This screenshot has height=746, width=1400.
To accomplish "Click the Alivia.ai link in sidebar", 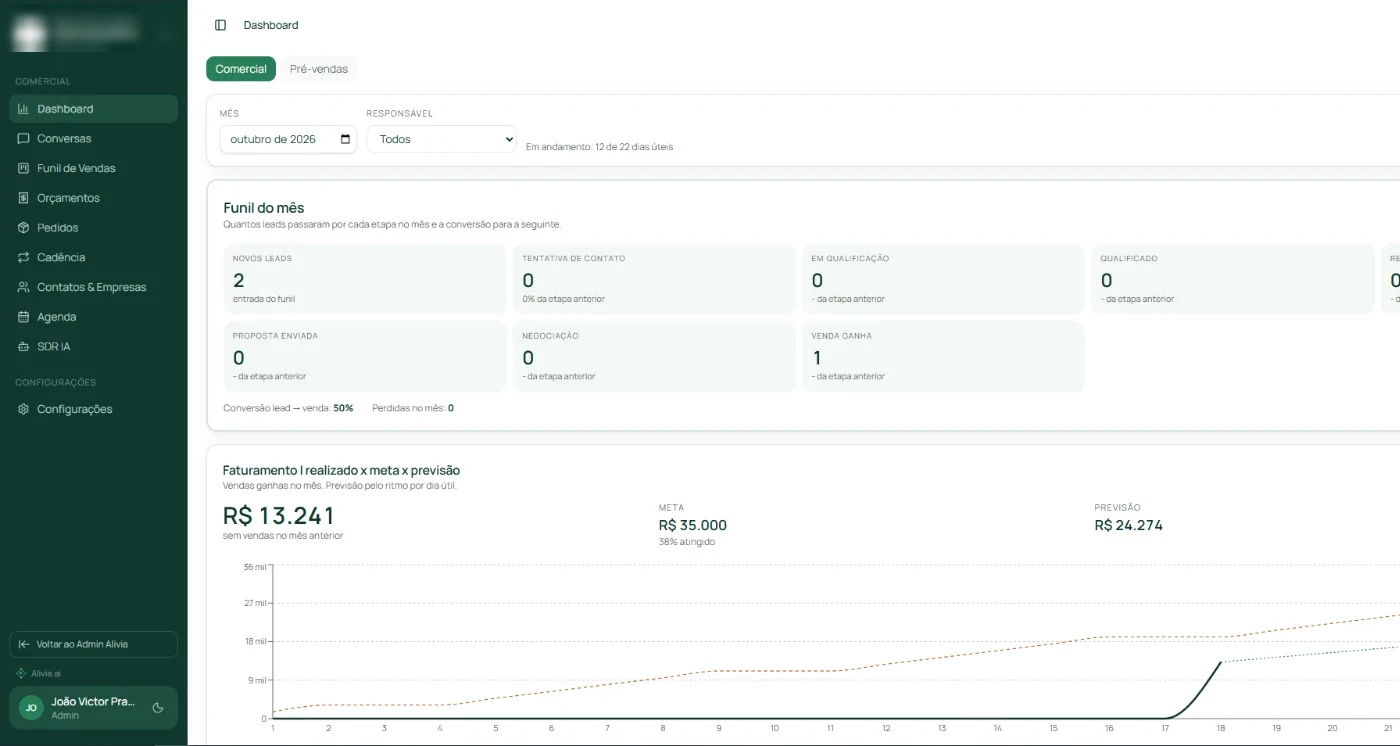I will coord(39,674).
